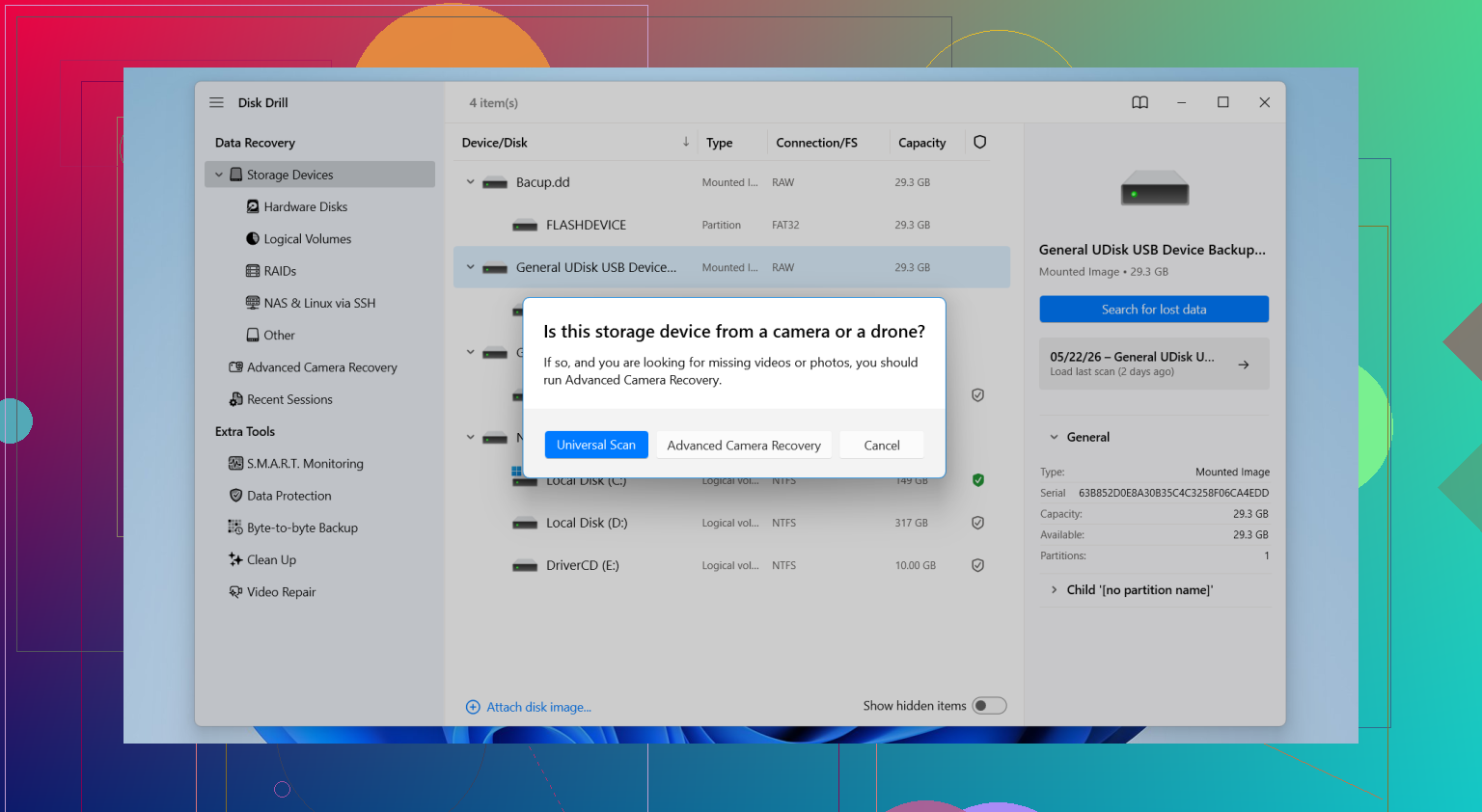The width and height of the screenshot is (1482, 812).
Task: Click Attach disk image link
Action: click(x=538, y=707)
